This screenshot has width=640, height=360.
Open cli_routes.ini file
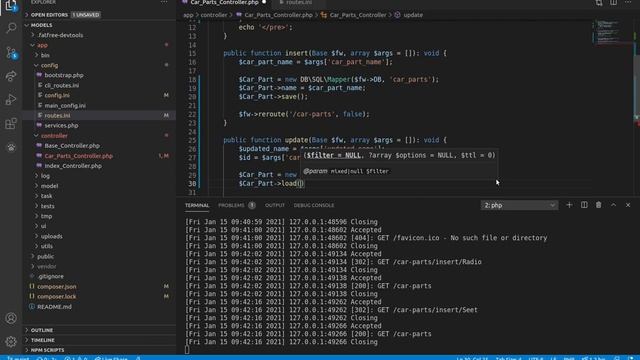(62, 85)
